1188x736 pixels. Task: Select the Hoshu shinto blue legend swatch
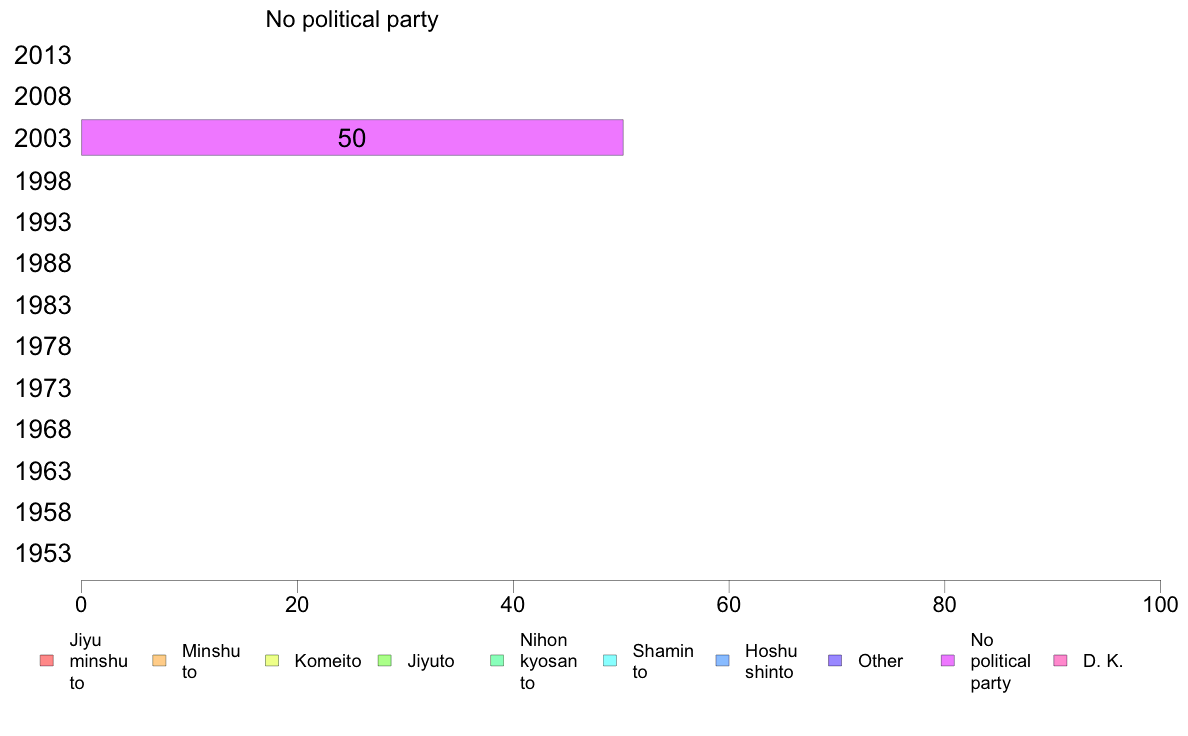[x=723, y=661]
